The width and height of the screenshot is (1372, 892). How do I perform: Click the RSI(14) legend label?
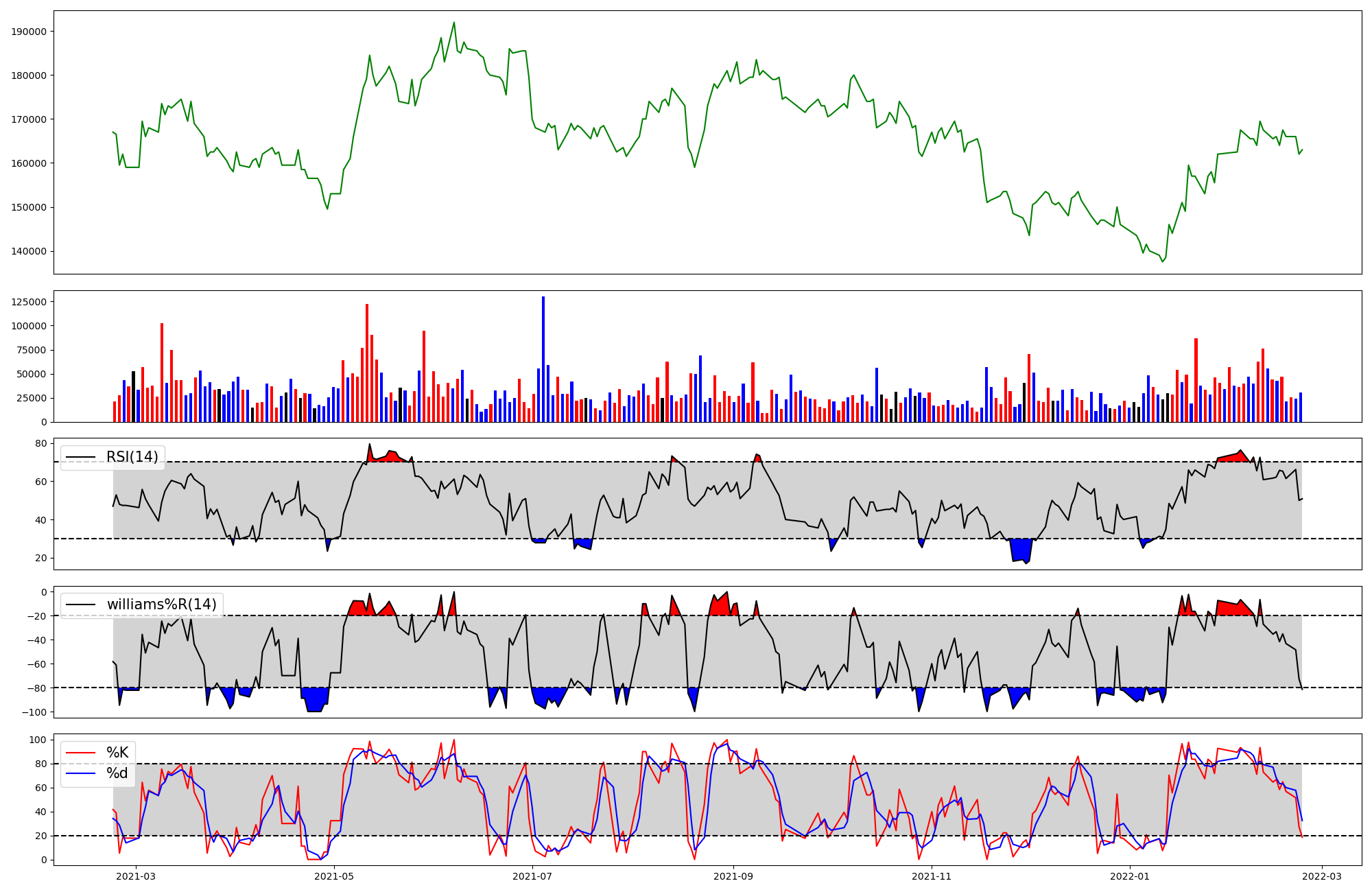pyautogui.click(x=132, y=457)
